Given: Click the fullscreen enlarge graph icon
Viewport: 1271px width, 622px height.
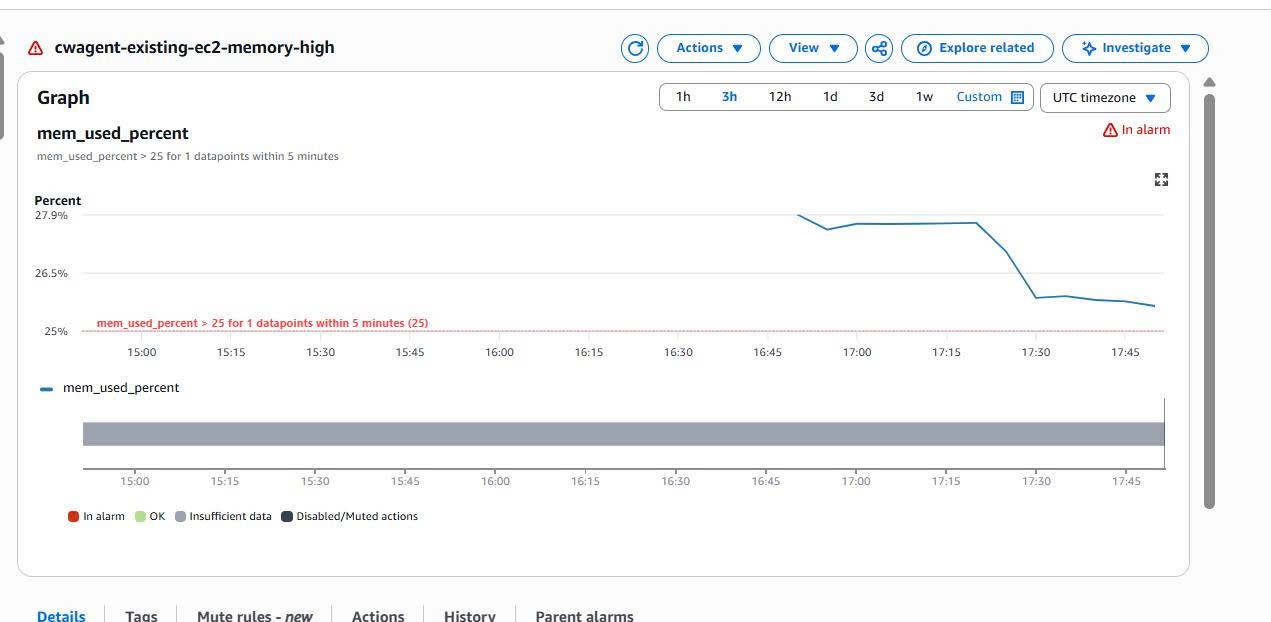Looking at the screenshot, I should (1161, 180).
